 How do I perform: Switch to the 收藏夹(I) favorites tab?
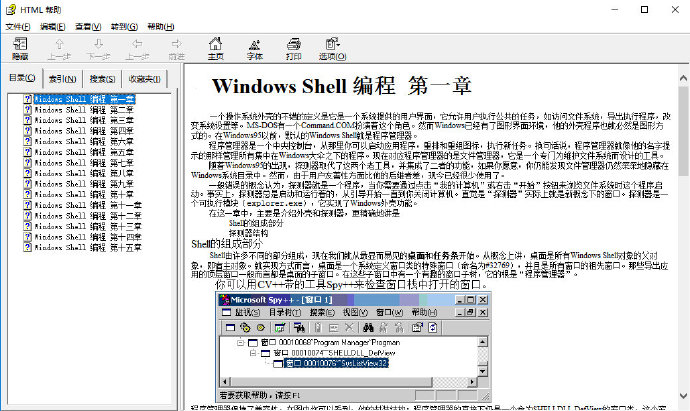pos(144,79)
